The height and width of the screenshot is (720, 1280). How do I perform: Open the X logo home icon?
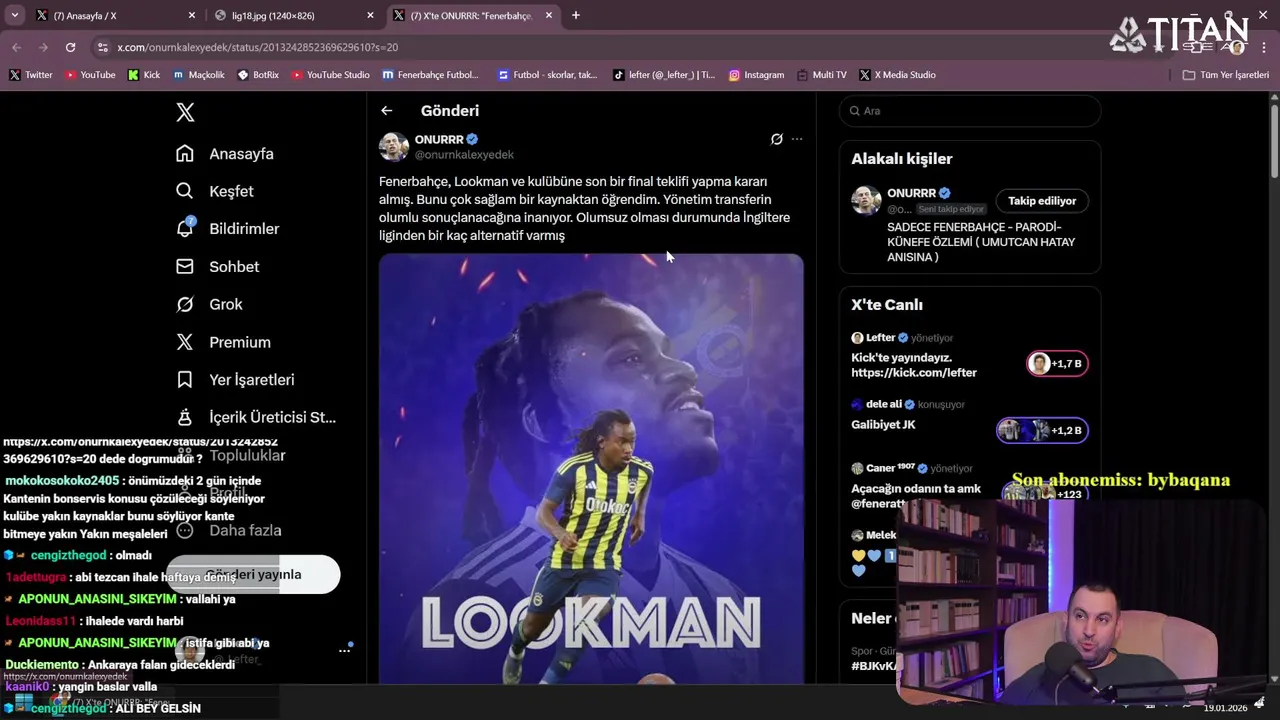185,112
